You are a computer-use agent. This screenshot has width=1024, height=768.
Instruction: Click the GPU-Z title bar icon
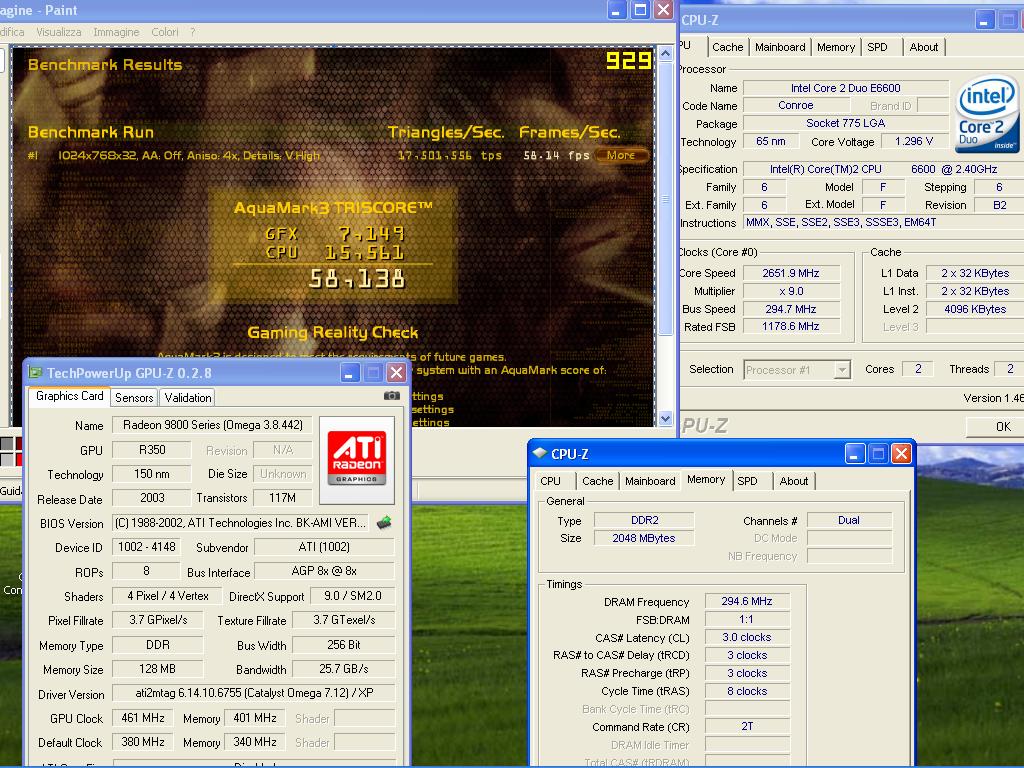coord(35,373)
